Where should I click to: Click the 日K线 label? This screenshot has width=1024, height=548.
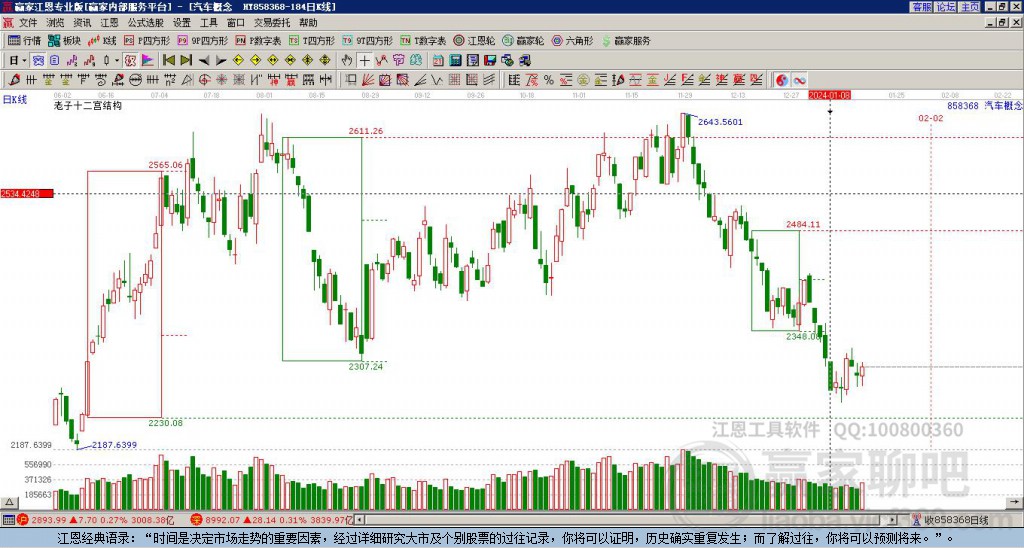click(14, 100)
